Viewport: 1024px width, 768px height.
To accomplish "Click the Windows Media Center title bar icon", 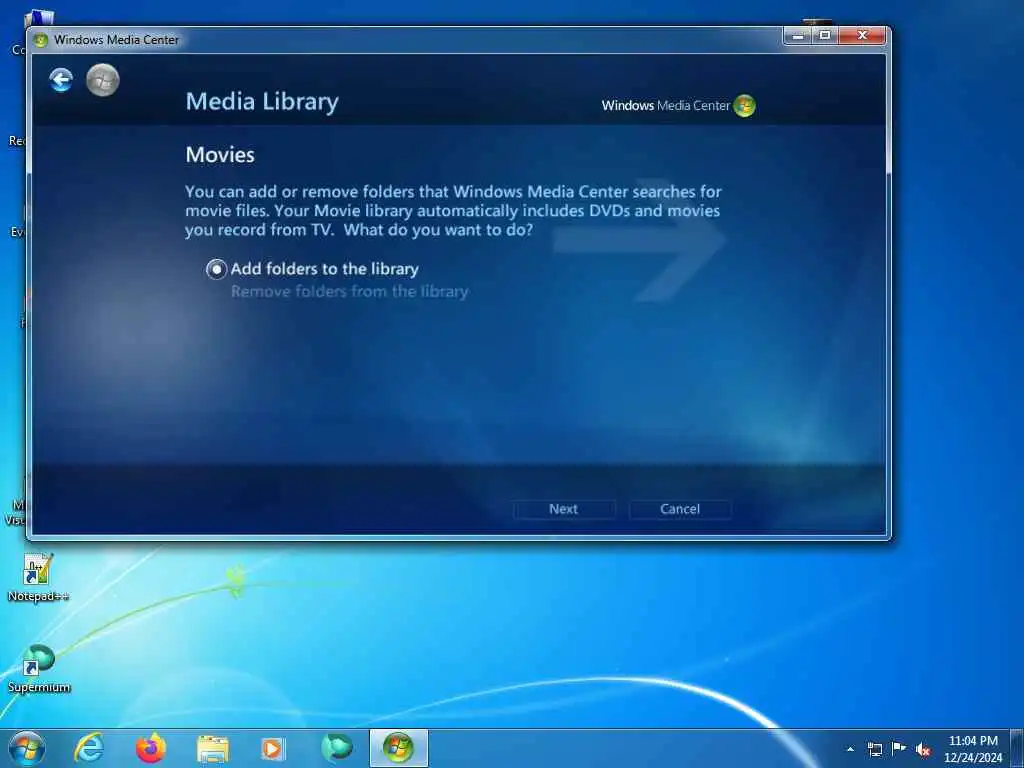I will [40, 40].
